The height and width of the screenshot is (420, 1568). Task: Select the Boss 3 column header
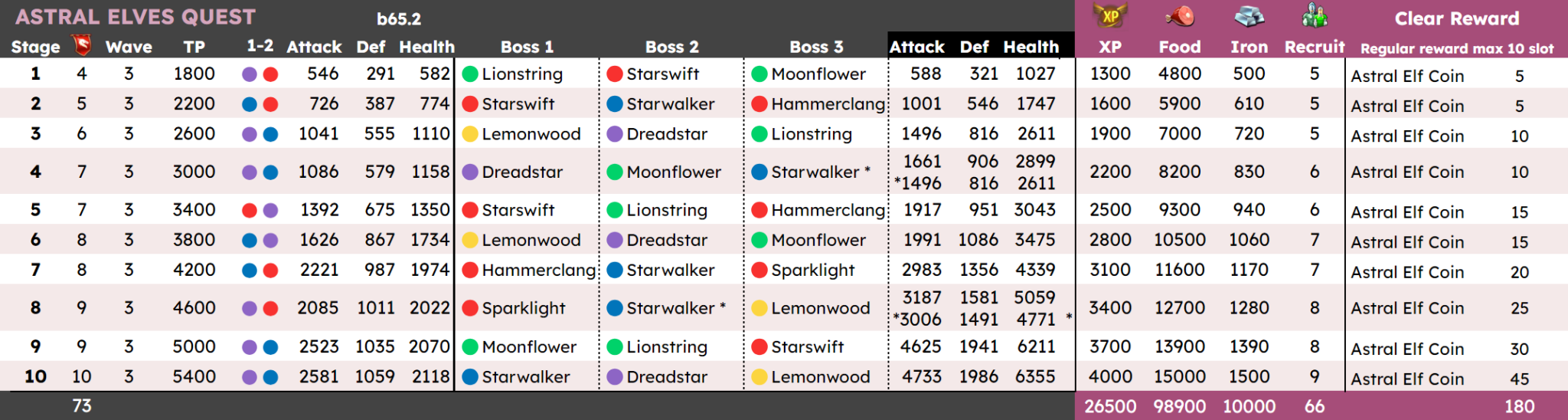816,47
